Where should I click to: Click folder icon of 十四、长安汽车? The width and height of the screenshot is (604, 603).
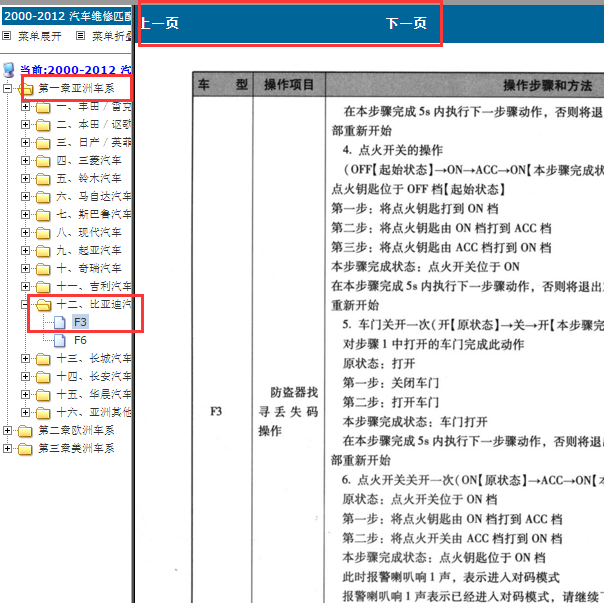pyautogui.click(x=43, y=377)
